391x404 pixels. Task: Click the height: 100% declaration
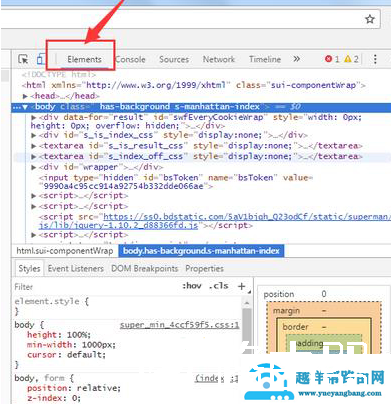point(59,335)
